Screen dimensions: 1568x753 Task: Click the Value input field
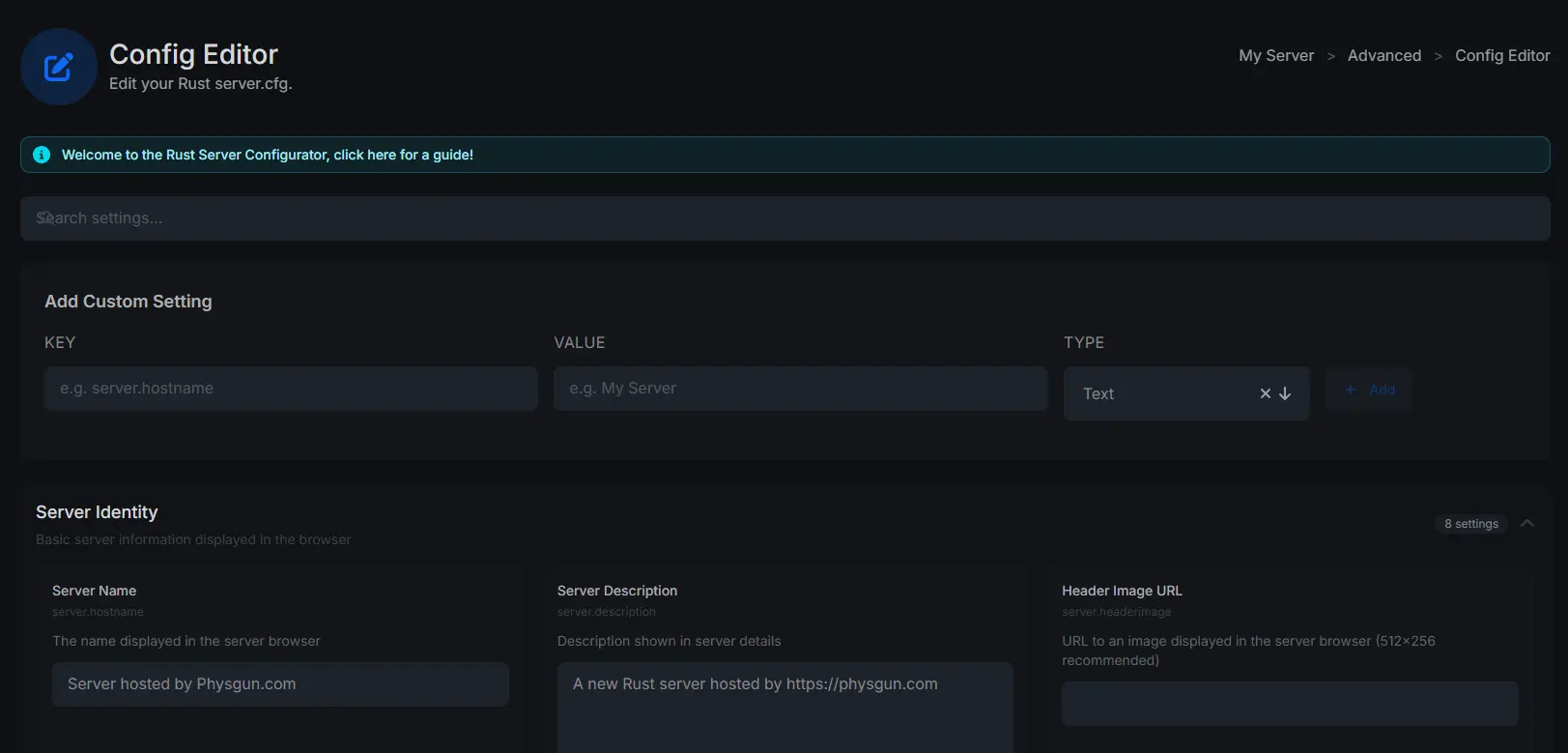point(801,389)
